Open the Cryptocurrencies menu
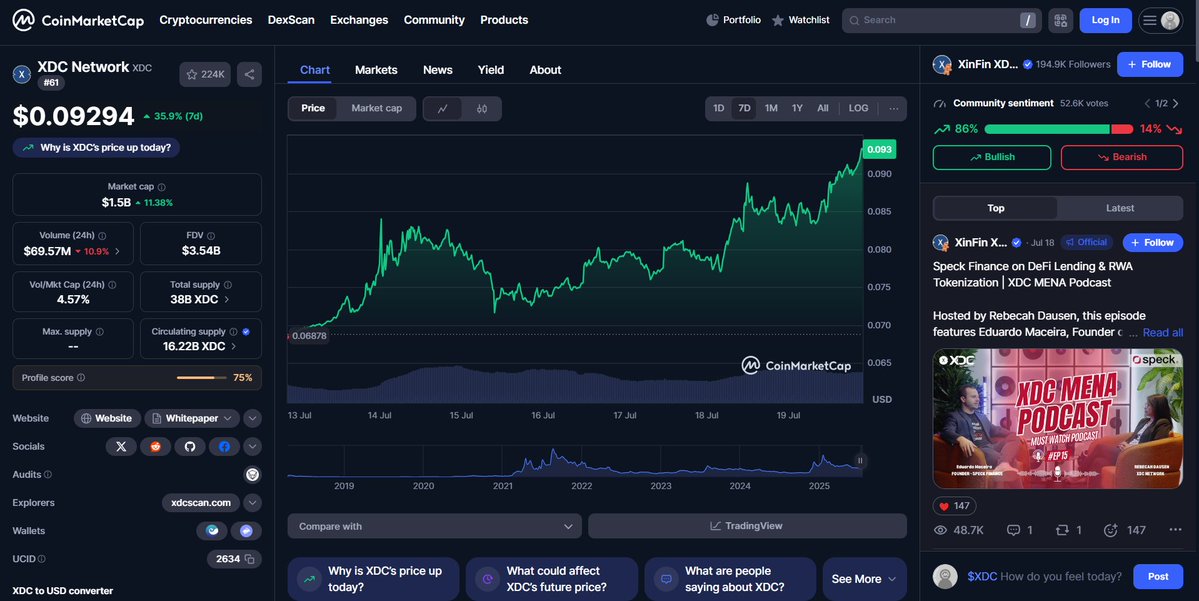Image resolution: width=1199 pixels, height=601 pixels. 206,21
